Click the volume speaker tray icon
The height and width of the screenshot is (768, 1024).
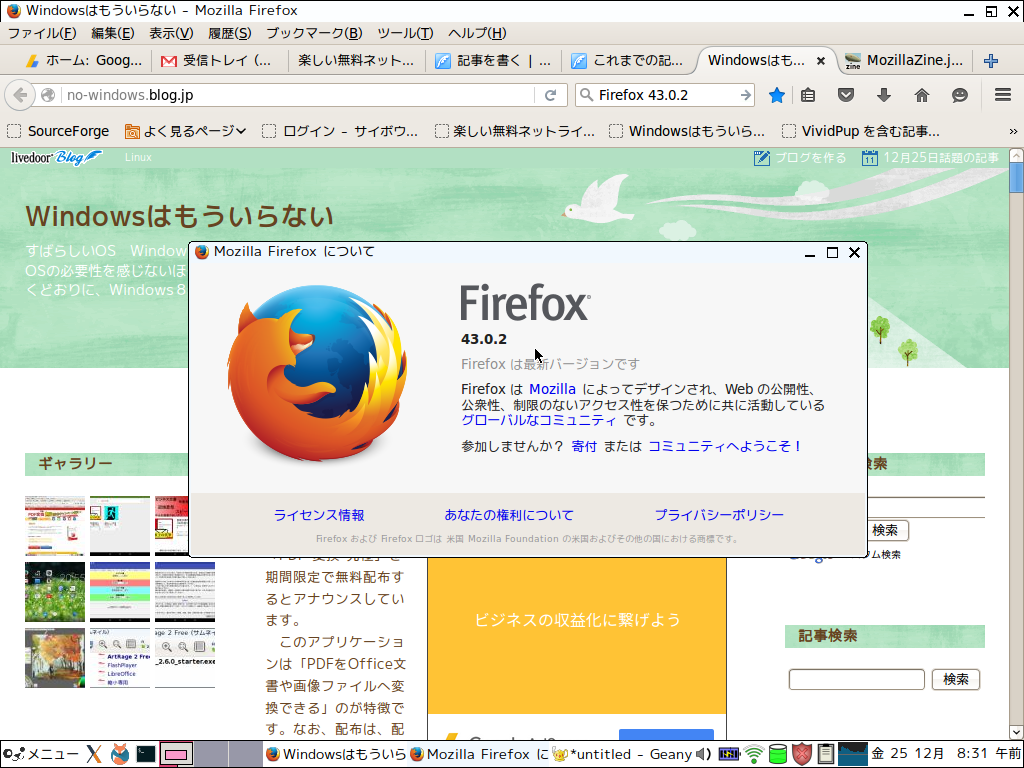click(703, 754)
